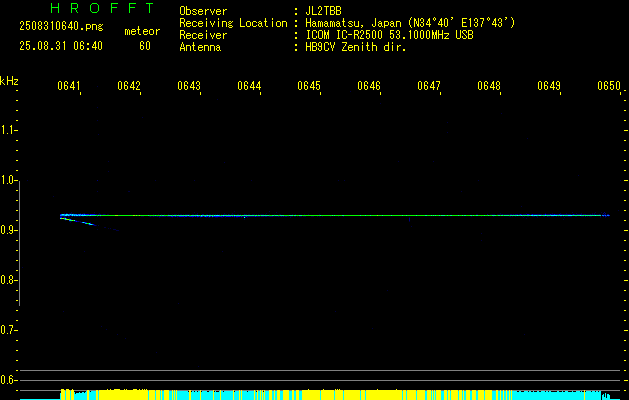The height and width of the screenshot is (400, 629).
Task: Click the 0648 time marker
Action: click(x=489, y=86)
